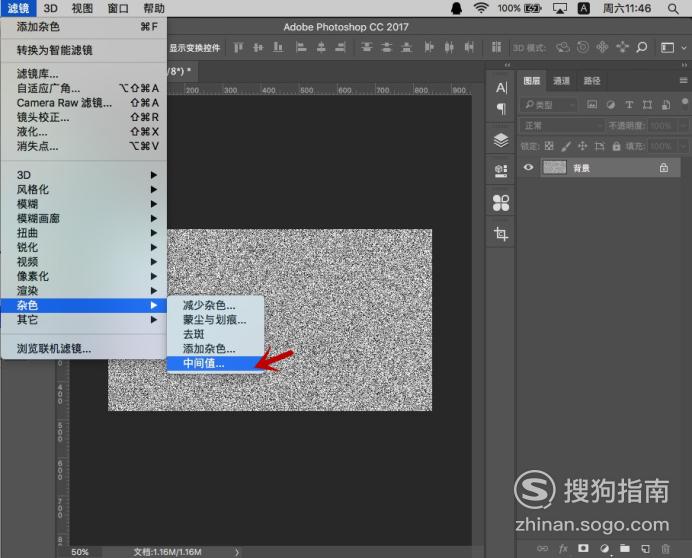692x558 pixels.
Task: Choose 中间值... from 杂色 submenu
Action: 215,363
